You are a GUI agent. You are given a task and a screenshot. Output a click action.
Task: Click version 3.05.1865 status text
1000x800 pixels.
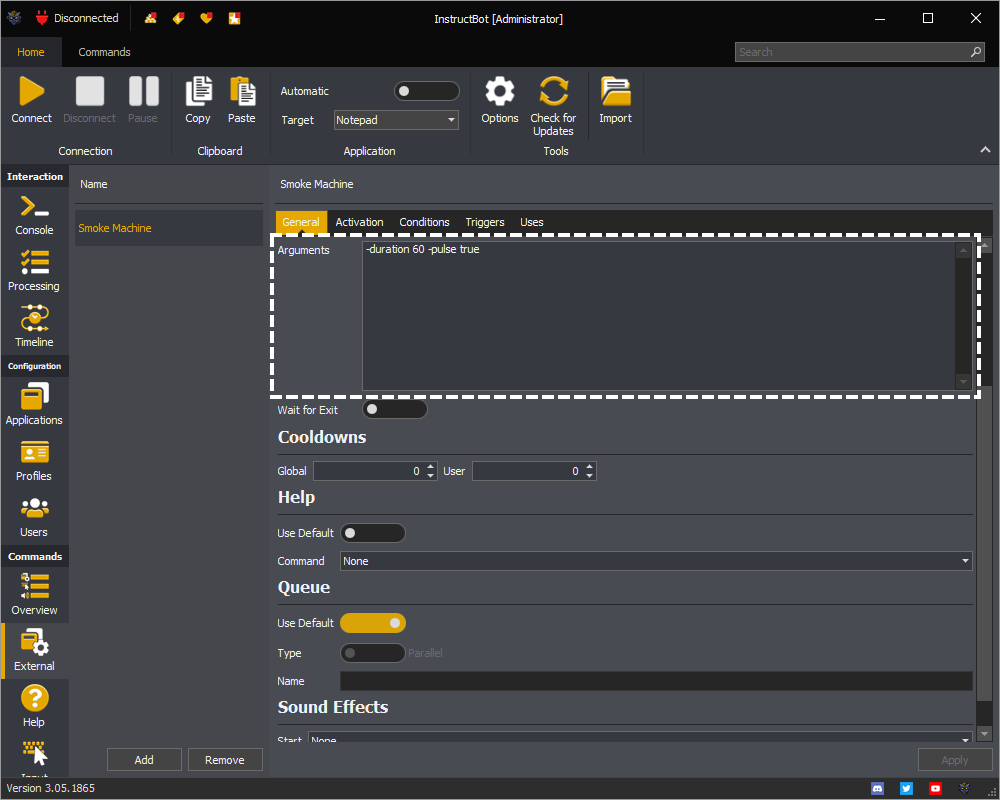click(x=50, y=788)
